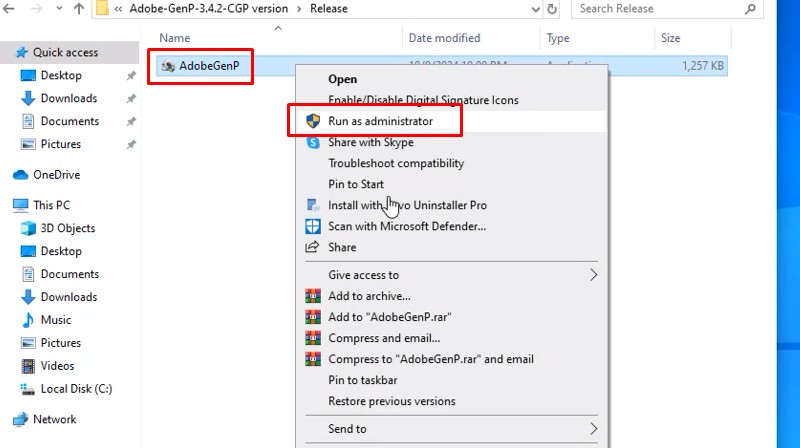Click the refresh button beside address bar
The image size is (800, 448).
[x=554, y=9]
